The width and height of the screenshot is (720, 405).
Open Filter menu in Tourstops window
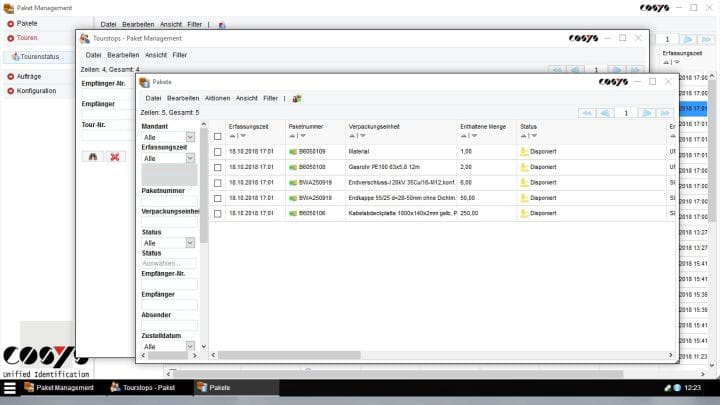pos(180,55)
